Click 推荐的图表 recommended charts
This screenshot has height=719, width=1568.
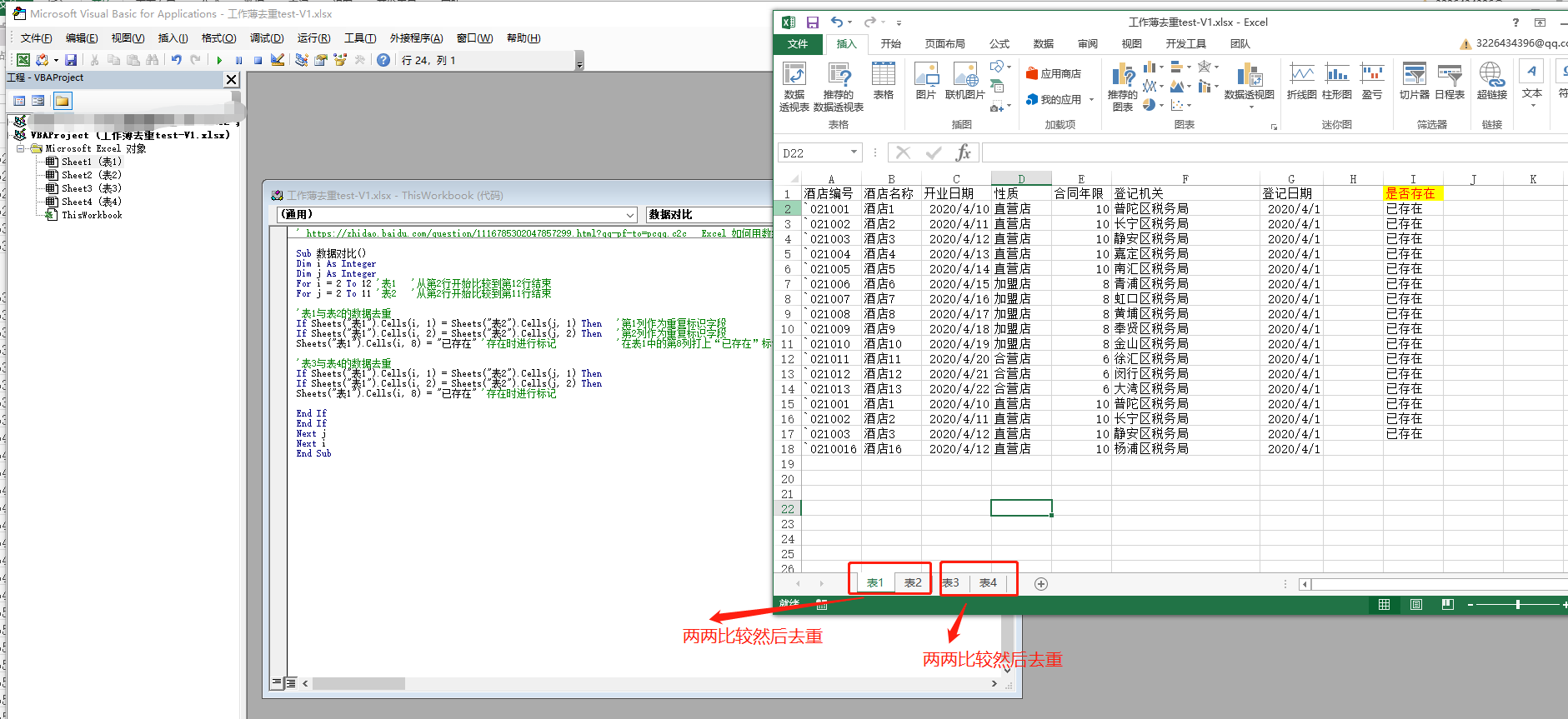tap(1123, 87)
